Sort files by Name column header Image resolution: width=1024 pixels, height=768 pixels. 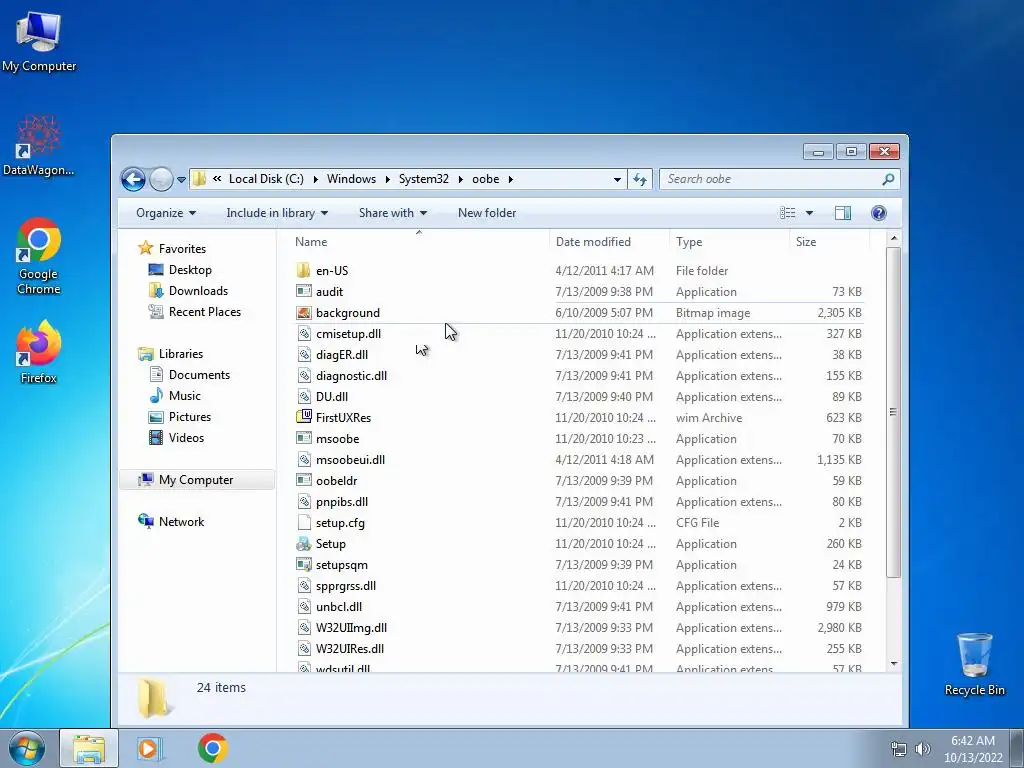[x=419, y=242]
